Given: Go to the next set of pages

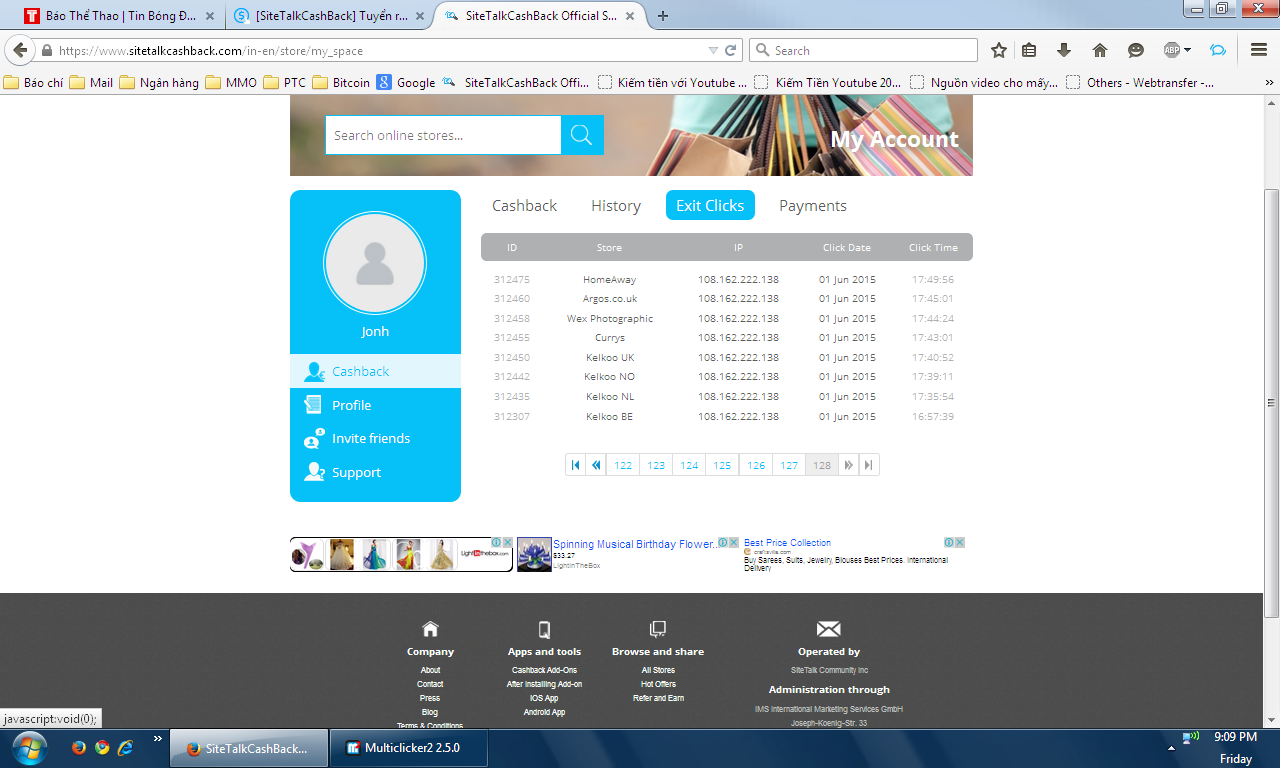Looking at the screenshot, I should pos(849,465).
